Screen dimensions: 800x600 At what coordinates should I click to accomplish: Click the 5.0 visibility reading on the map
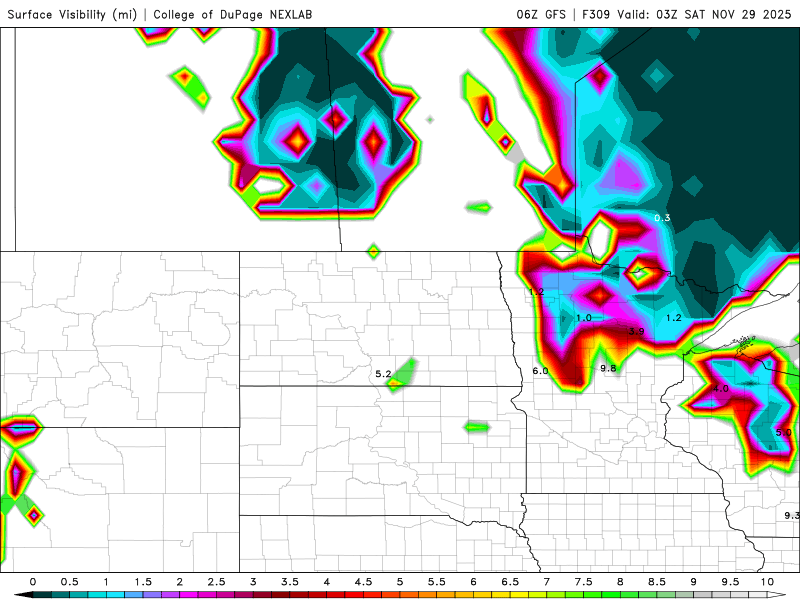[784, 433]
